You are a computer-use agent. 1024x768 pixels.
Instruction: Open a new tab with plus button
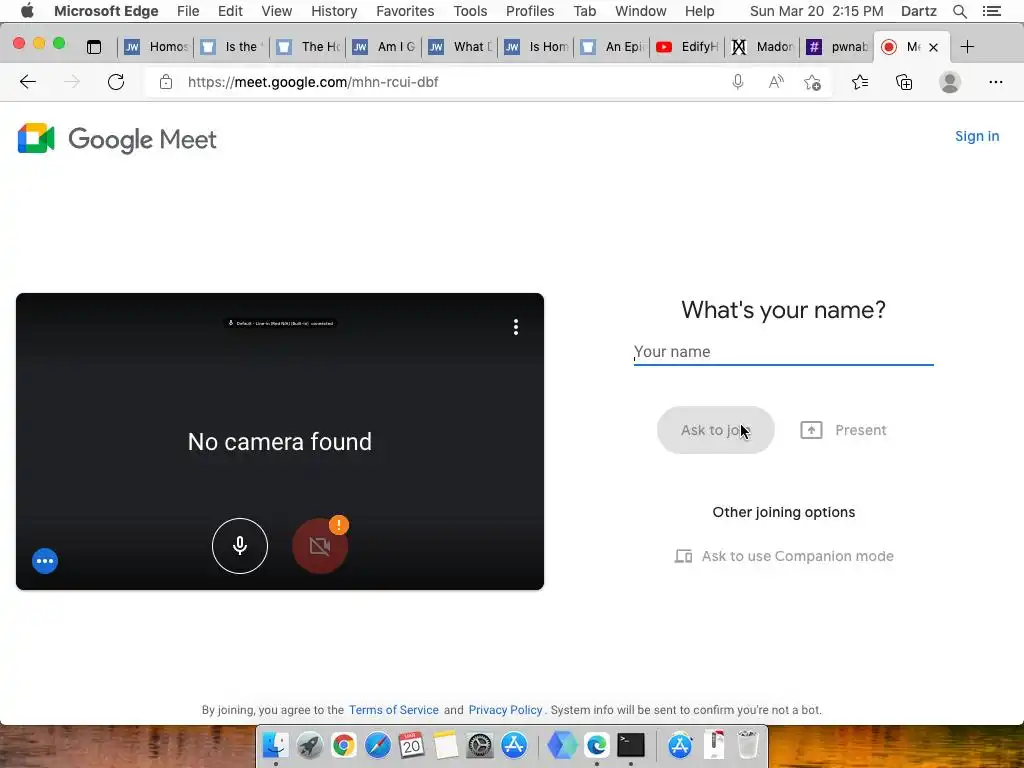click(967, 46)
